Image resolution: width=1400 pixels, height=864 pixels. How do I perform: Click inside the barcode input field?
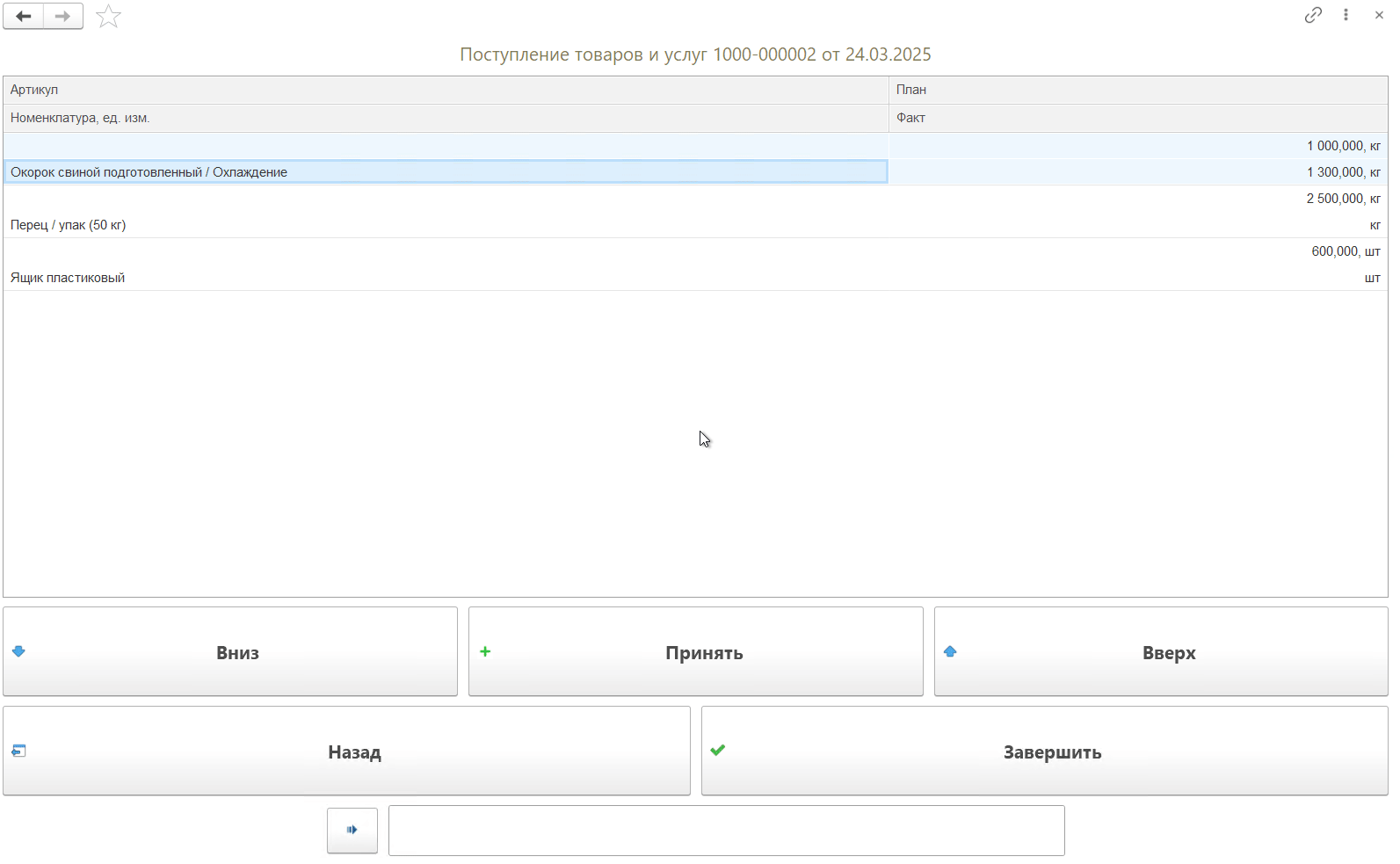726,831
